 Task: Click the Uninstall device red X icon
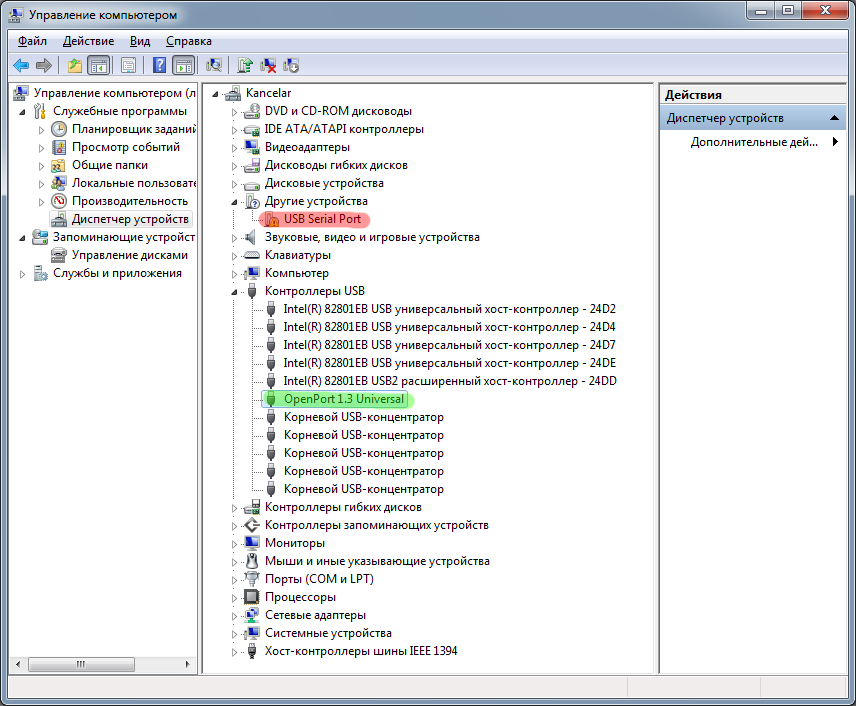pos(268,66)
